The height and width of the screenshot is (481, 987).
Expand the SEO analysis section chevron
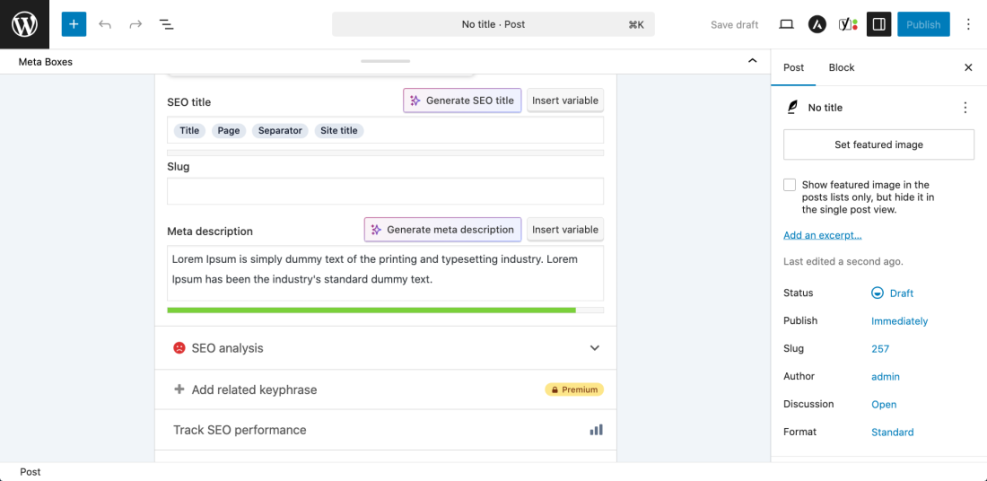click(594, 348)
